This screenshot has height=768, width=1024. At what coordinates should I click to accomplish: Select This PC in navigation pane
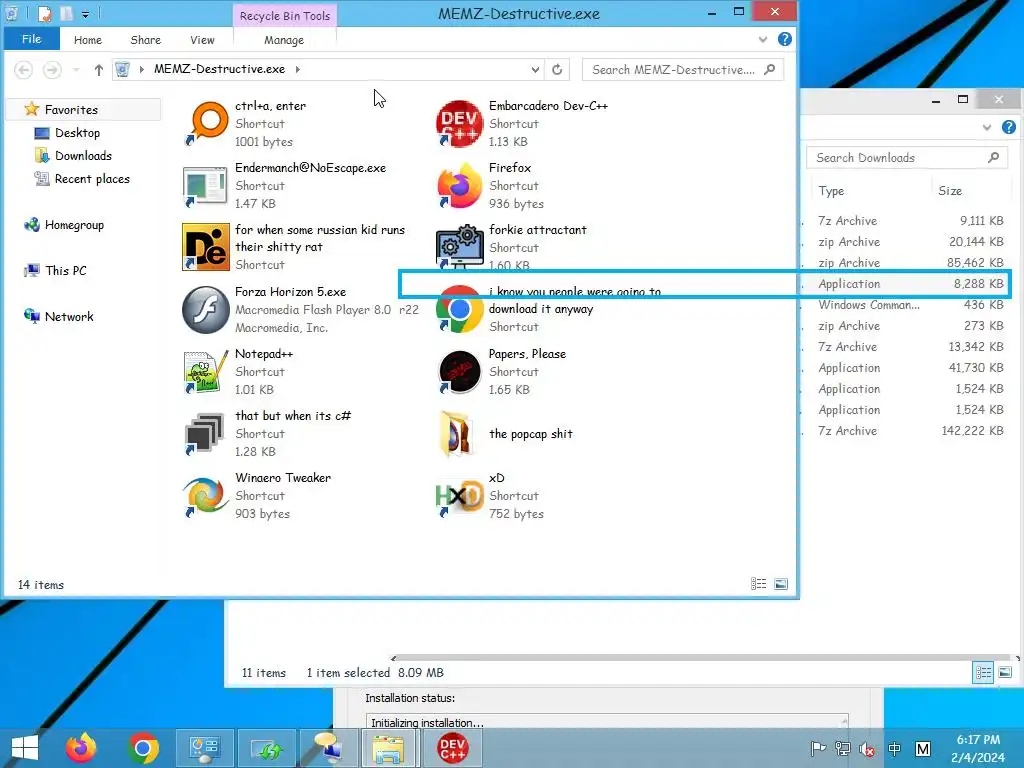click(x=65, y=270)
